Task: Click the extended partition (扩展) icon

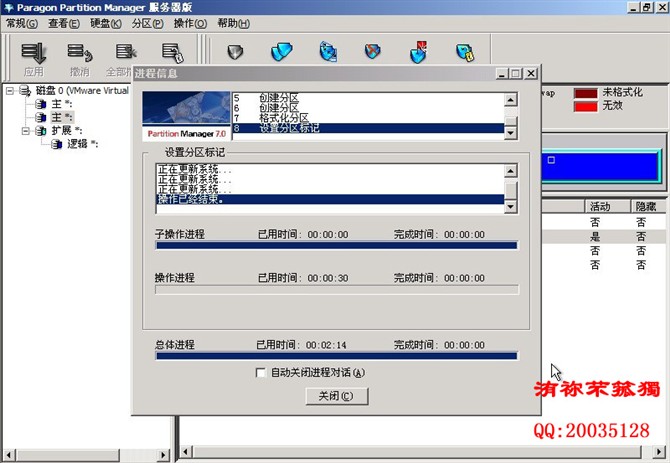Action: tap(41, 130)
